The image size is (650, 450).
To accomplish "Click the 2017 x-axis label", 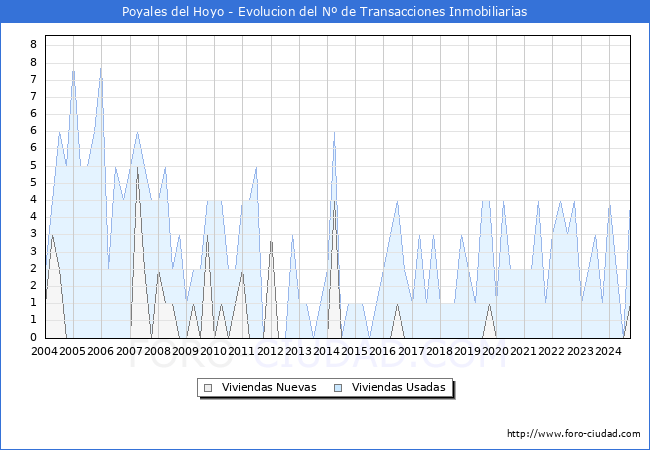I will tap(411, 351).
